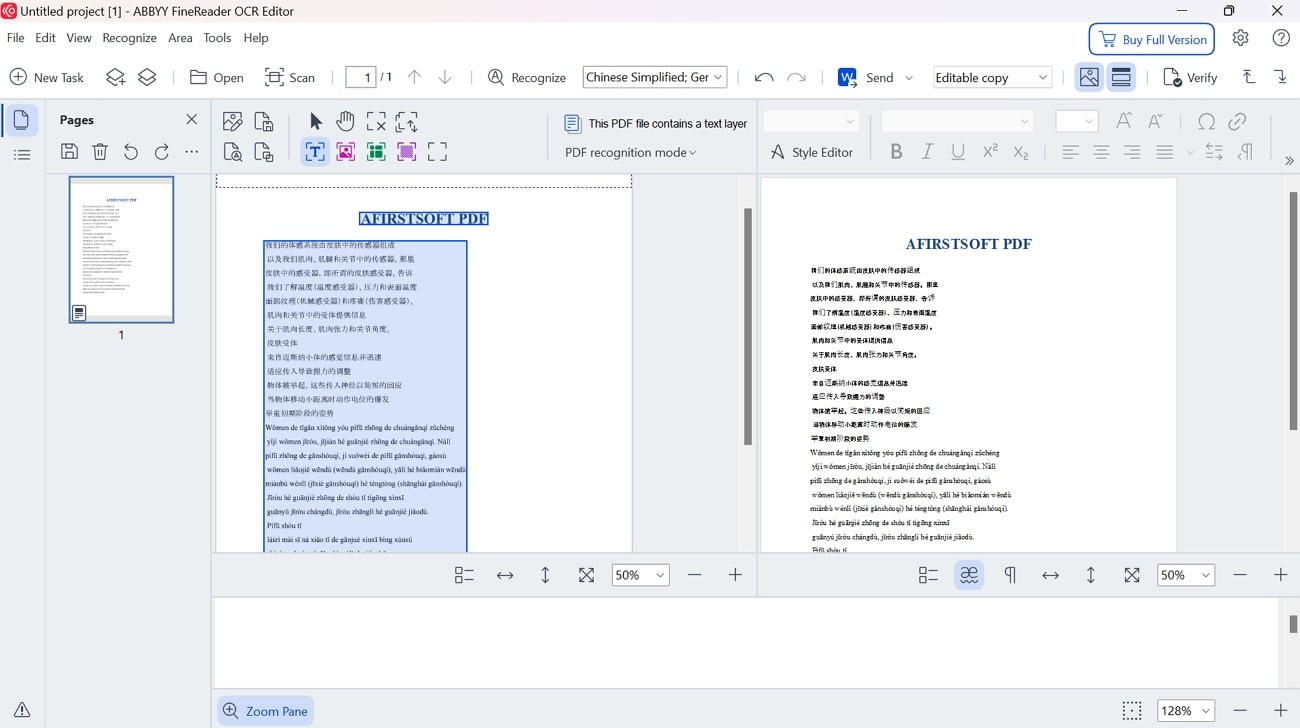Delete the selected page with trash icon
This screenshot has width=1300, height=728.
pyautogui.click(x=100, y=152)
